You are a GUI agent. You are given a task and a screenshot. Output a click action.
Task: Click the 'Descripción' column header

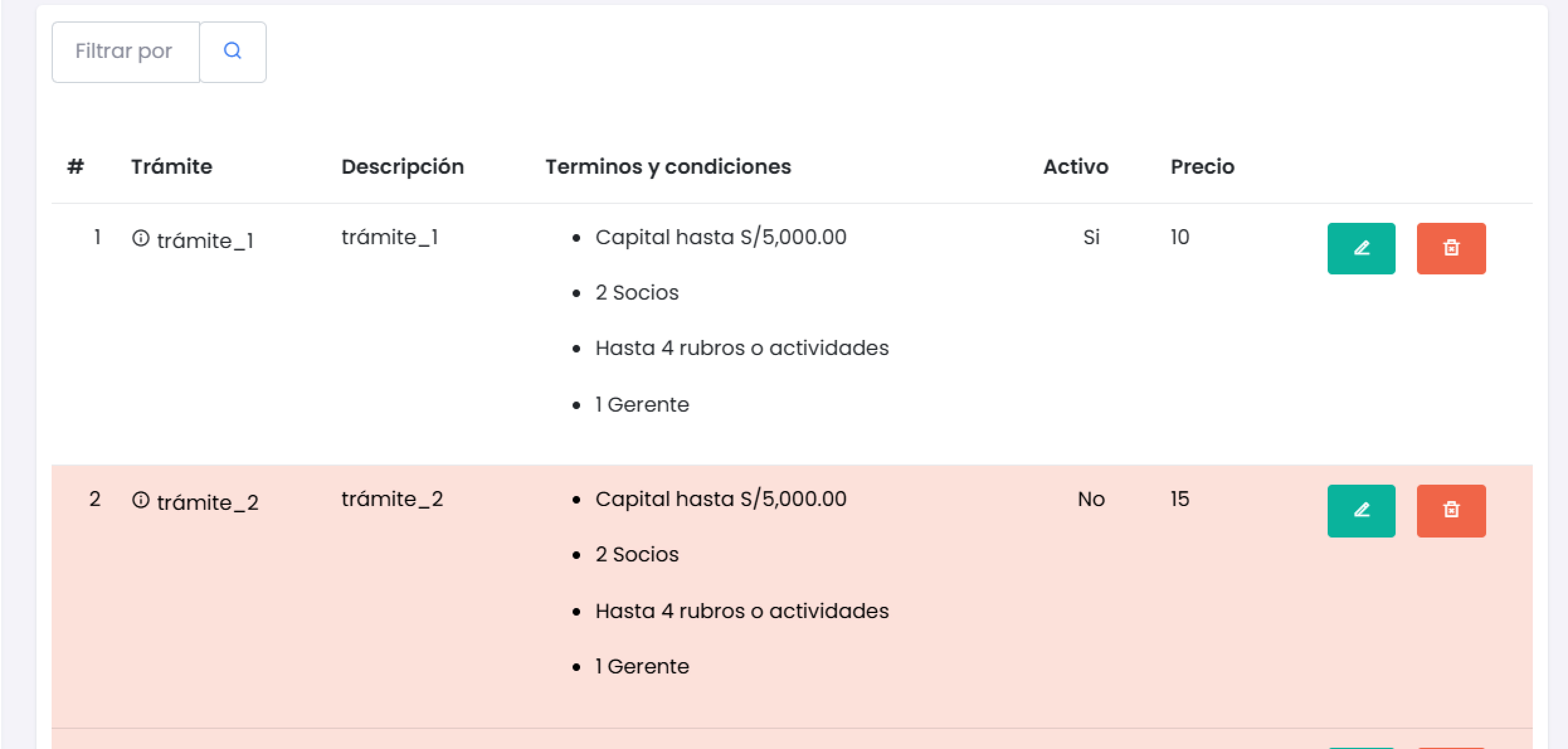(x=402, y=166)
